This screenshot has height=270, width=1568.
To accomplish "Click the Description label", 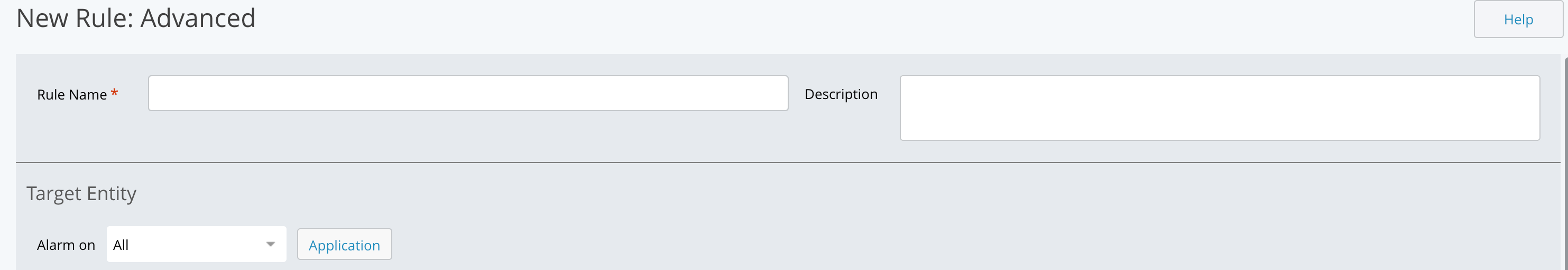I will [841, 94].
